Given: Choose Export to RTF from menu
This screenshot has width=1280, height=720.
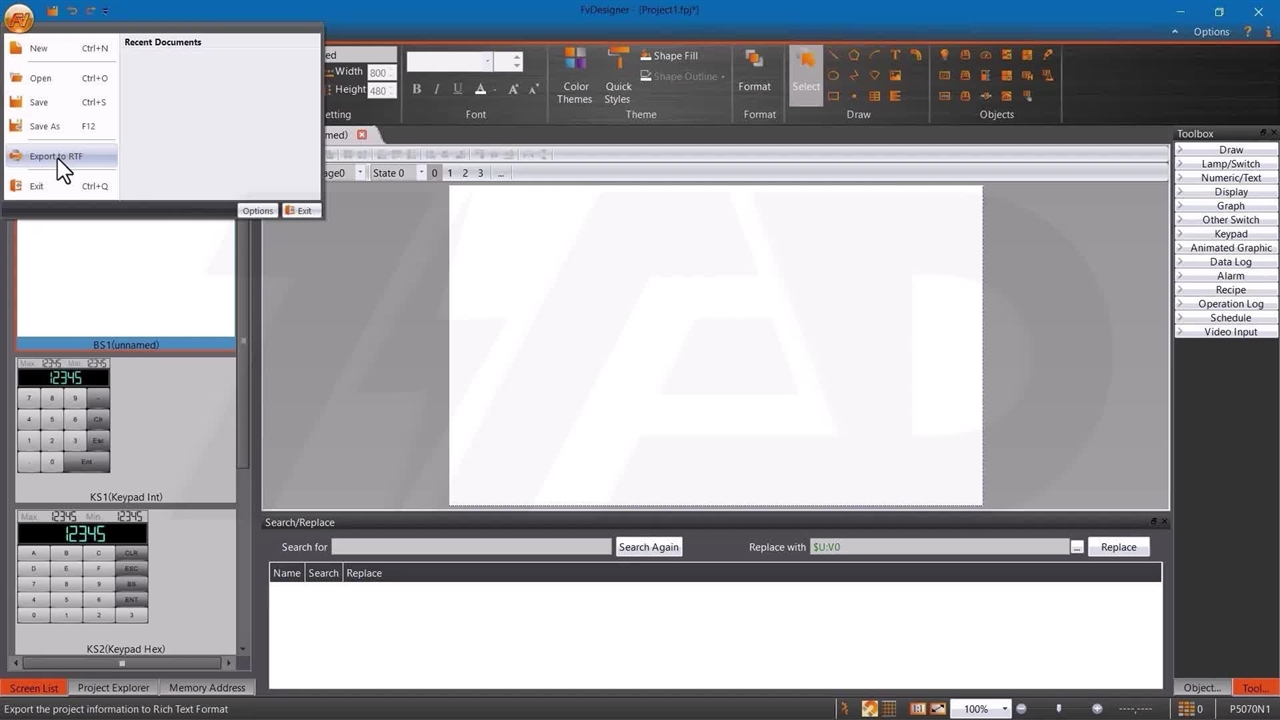Looking at the screenshot, I should click(56, 156).
